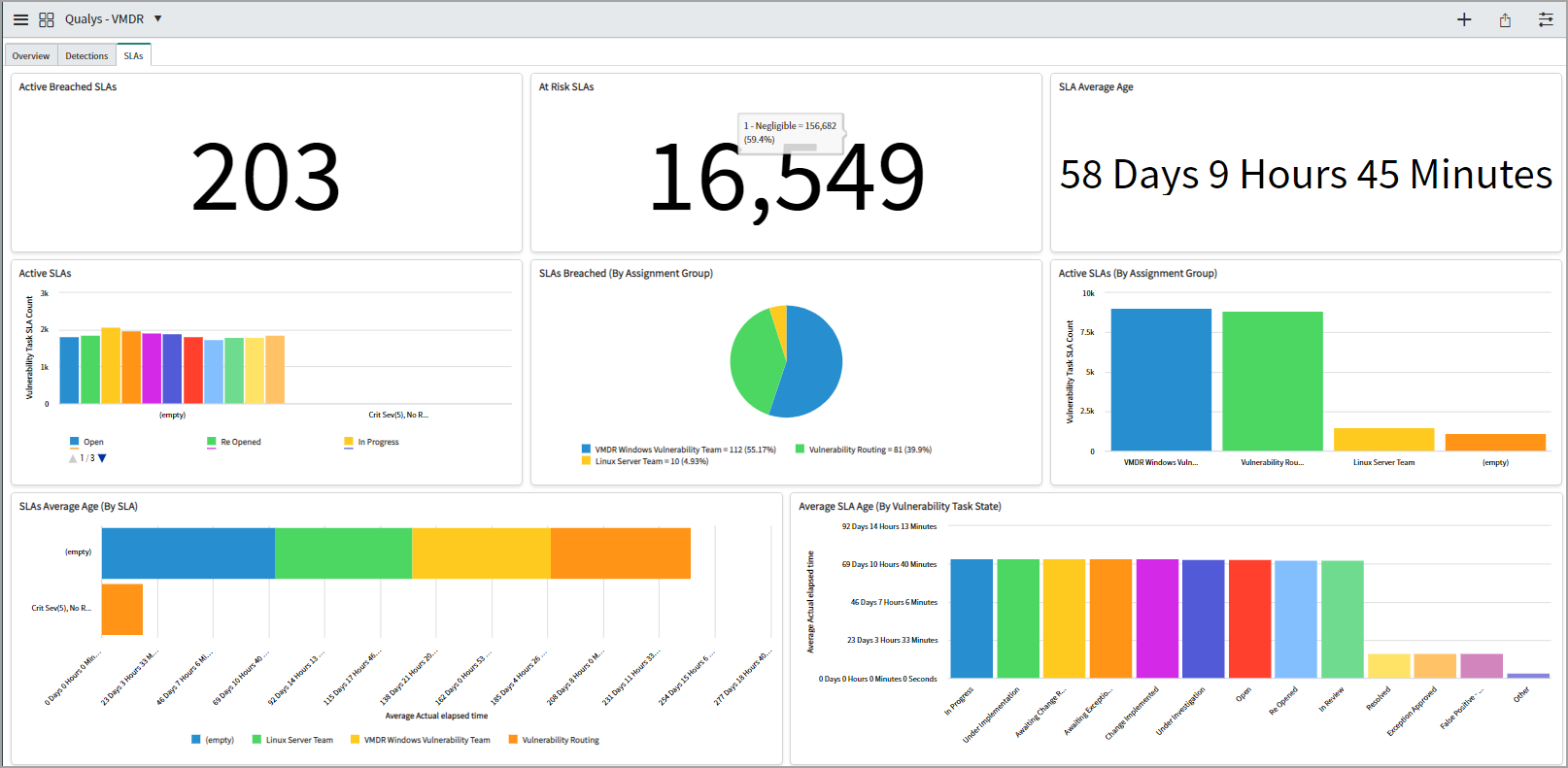Expand the Qualys - VMDR dashboard dropdown

[158, 18]
